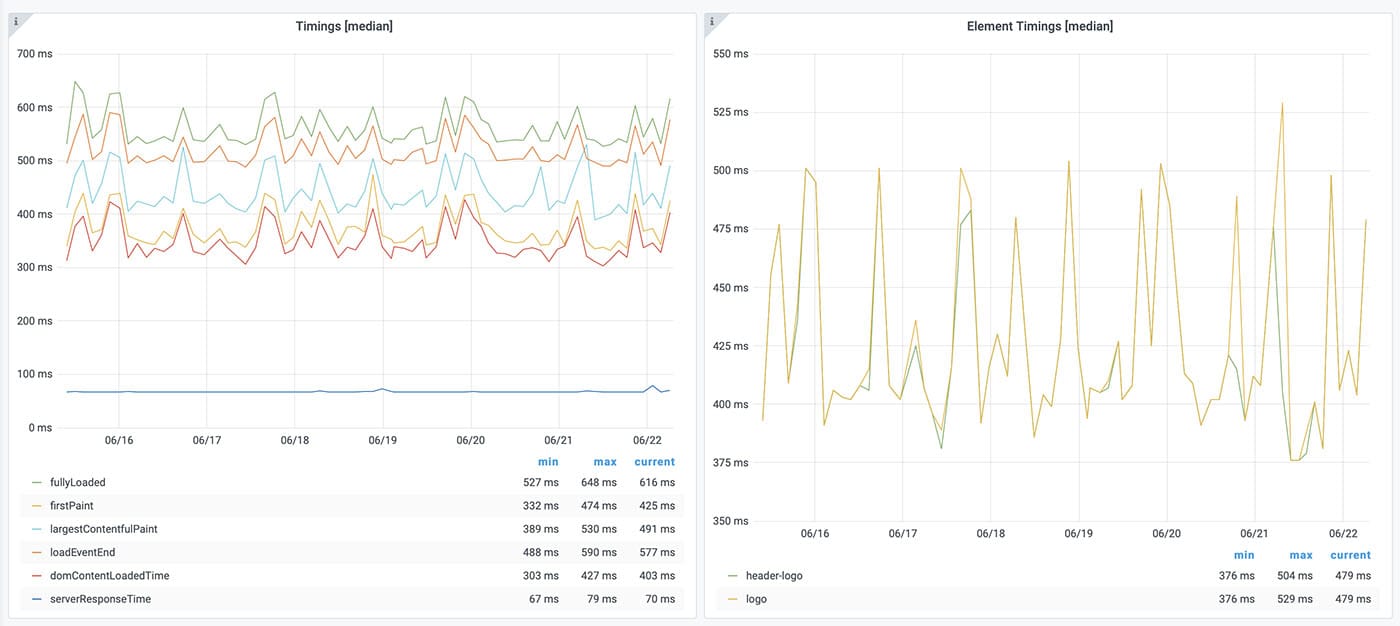
Task: Open the Timings [median] panel title menu
Action: point(344,26)
